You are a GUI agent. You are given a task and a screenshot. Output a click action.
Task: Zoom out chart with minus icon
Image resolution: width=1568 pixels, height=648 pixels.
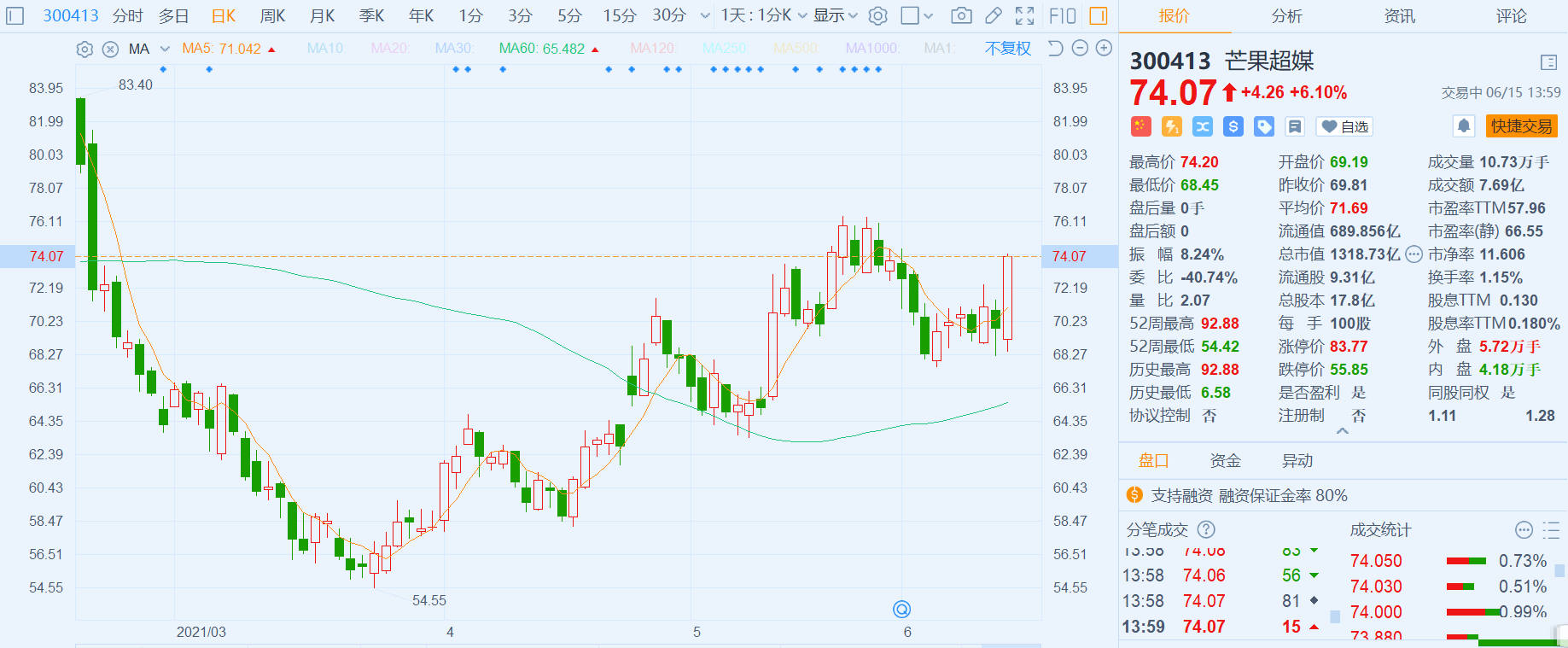coord(1080,48)
